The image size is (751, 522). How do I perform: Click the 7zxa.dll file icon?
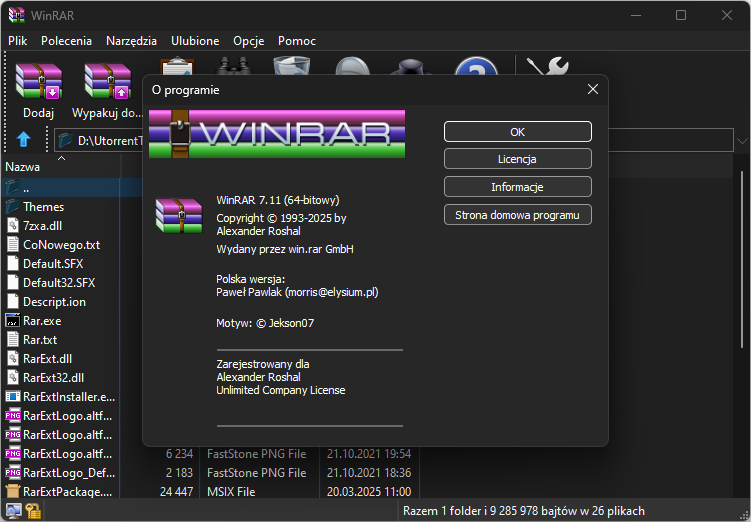point(13,226)
